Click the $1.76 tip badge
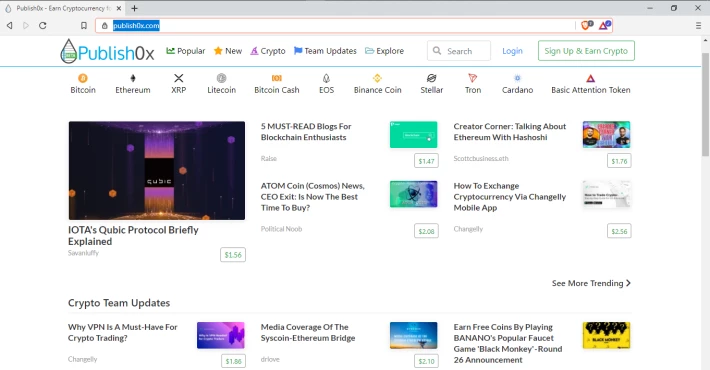The width and height of the screenshot is (710, 370). (x=619, y=161)
